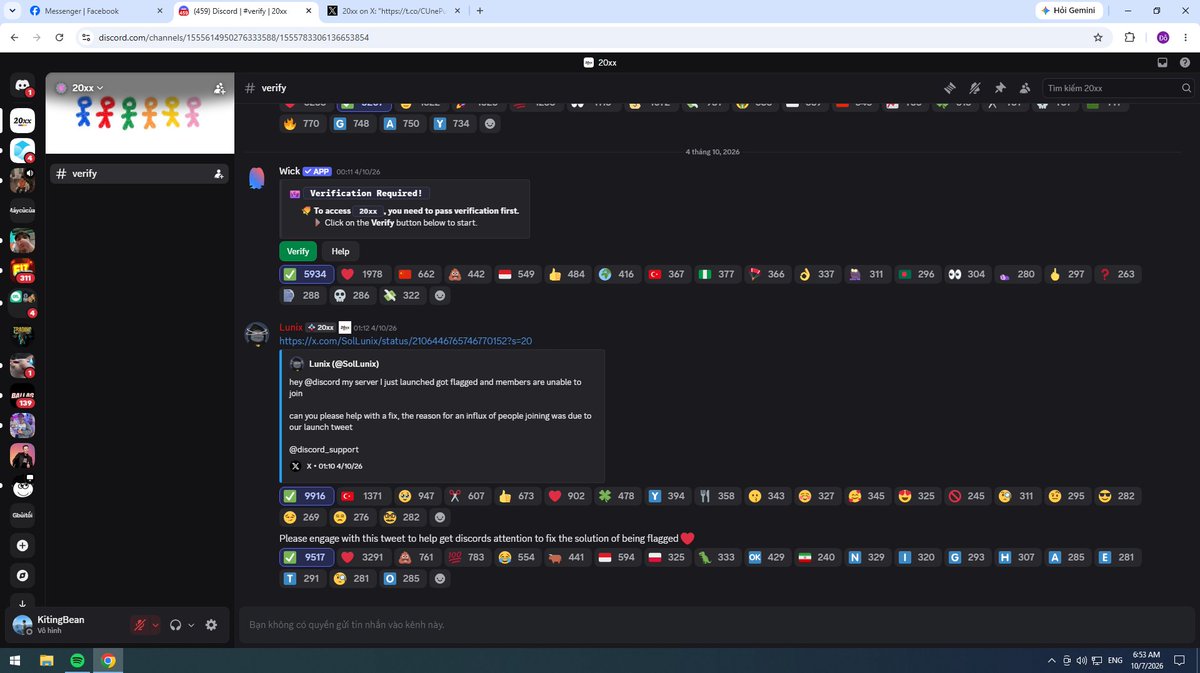Open Discord user settings gear
Screen dimensions: 1200x673
(x=211, y=625)
